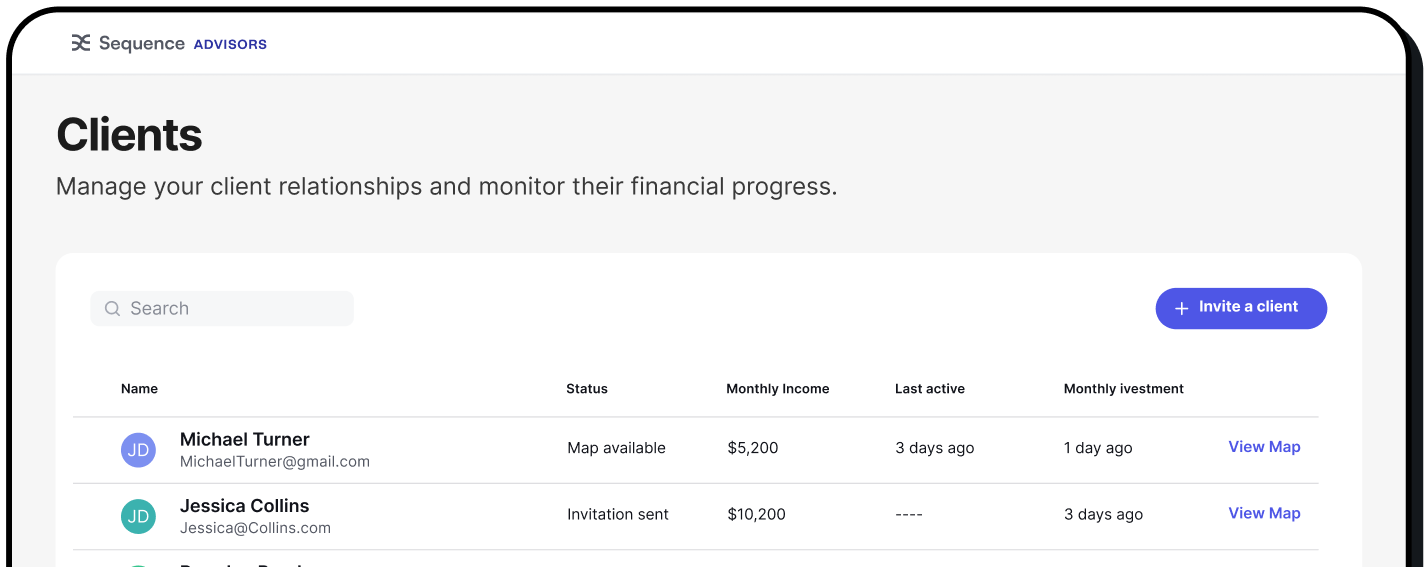Viewport: 1428px width, 567px height.
Task: Click Jessica Collins' avatar icon
Action: [138, 516]
